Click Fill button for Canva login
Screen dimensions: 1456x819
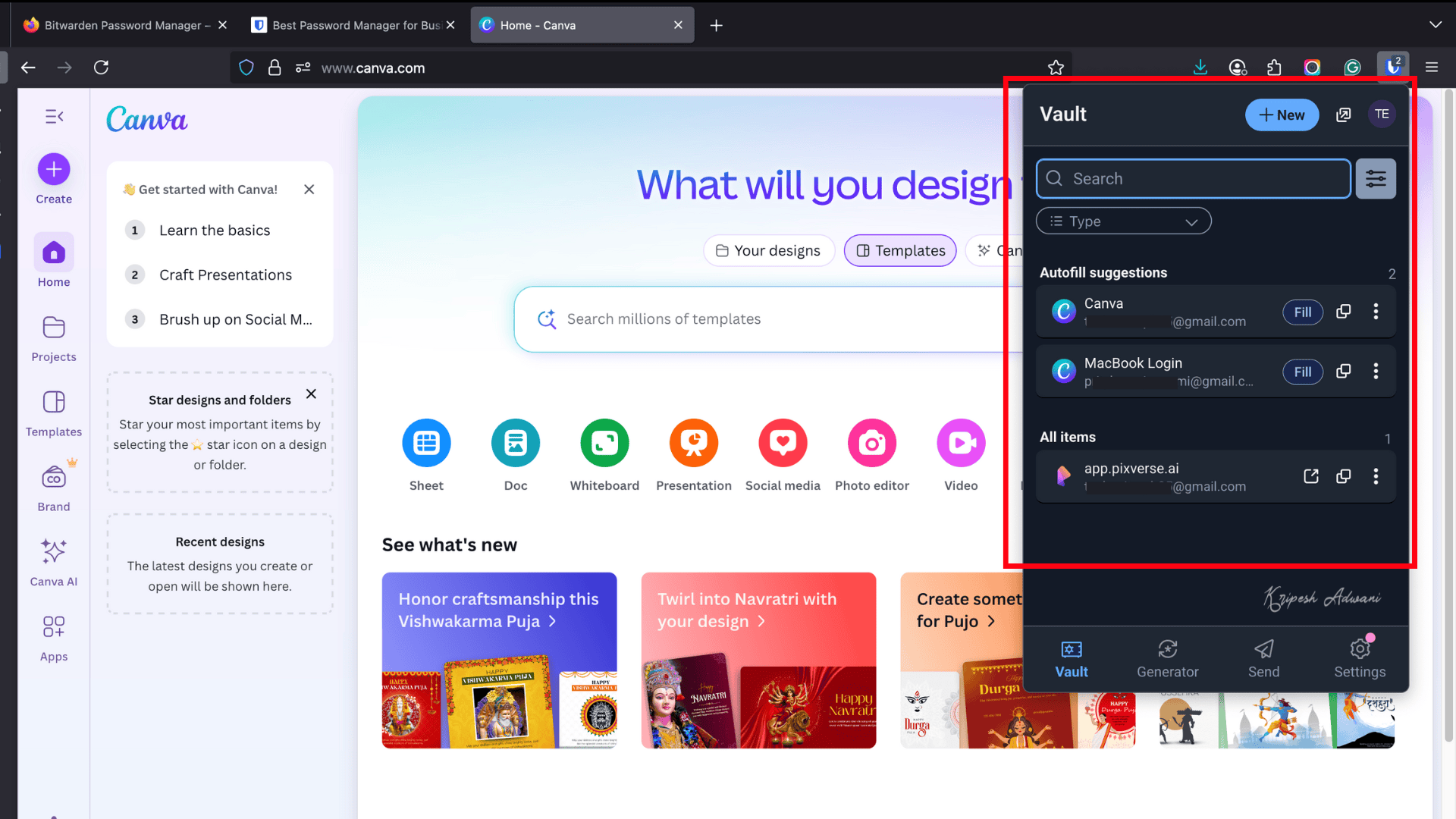[x=1302, y=312]
